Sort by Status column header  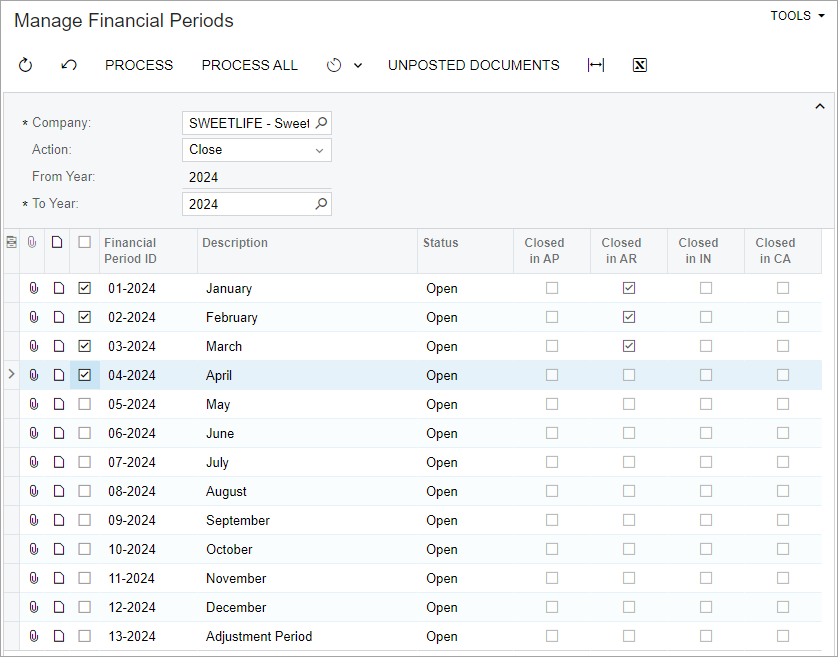(441, 243)
